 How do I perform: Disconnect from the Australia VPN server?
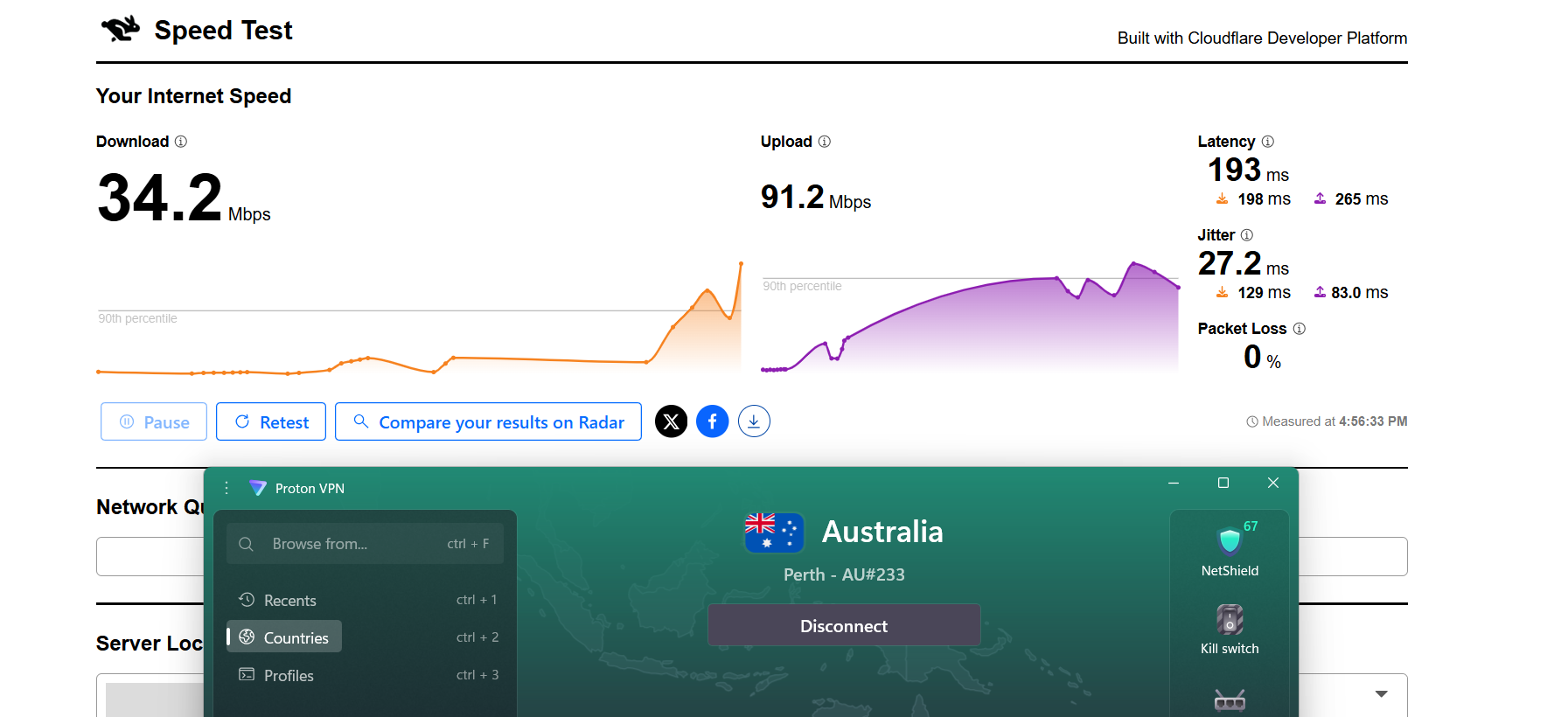(844, 625)
